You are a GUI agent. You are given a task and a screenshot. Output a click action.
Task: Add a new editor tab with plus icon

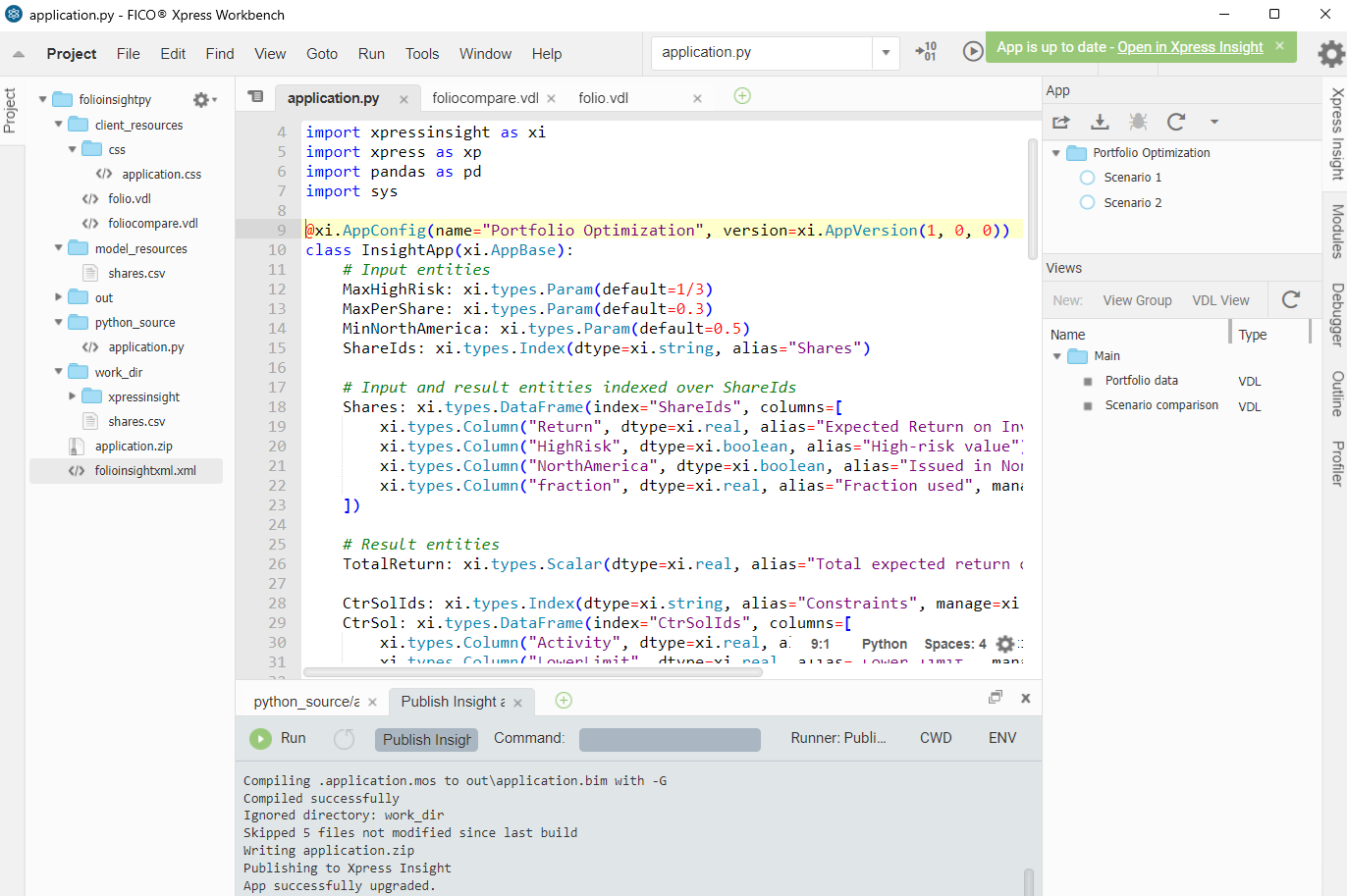[x=742, y=96]
